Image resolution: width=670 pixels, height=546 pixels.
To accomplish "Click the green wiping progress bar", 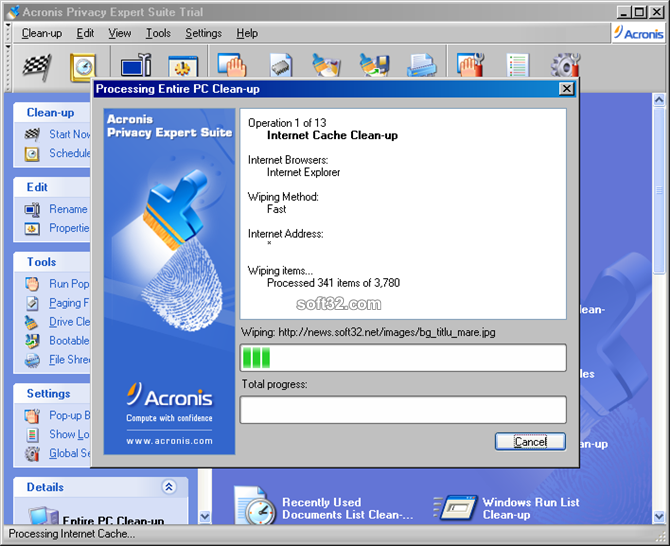I will 403,358.
